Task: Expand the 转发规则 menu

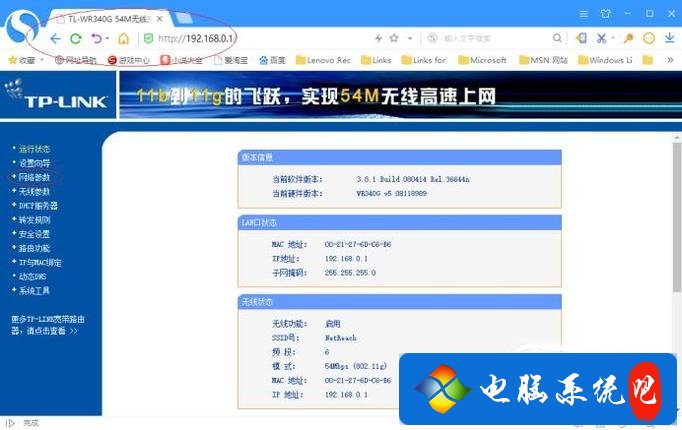Action: (x=34, y=220)
